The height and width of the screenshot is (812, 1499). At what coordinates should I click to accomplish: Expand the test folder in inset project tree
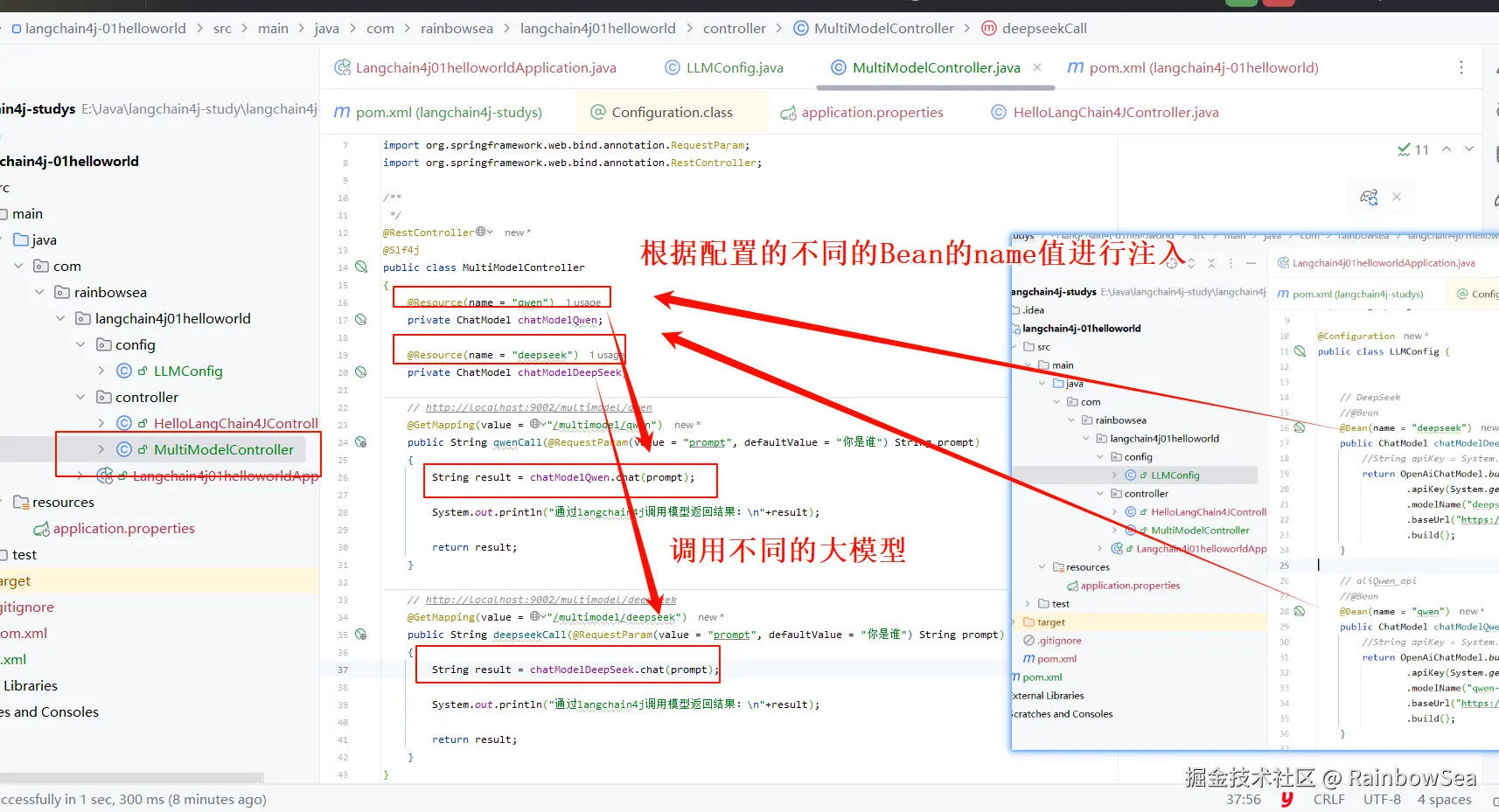coord(1028,603)
